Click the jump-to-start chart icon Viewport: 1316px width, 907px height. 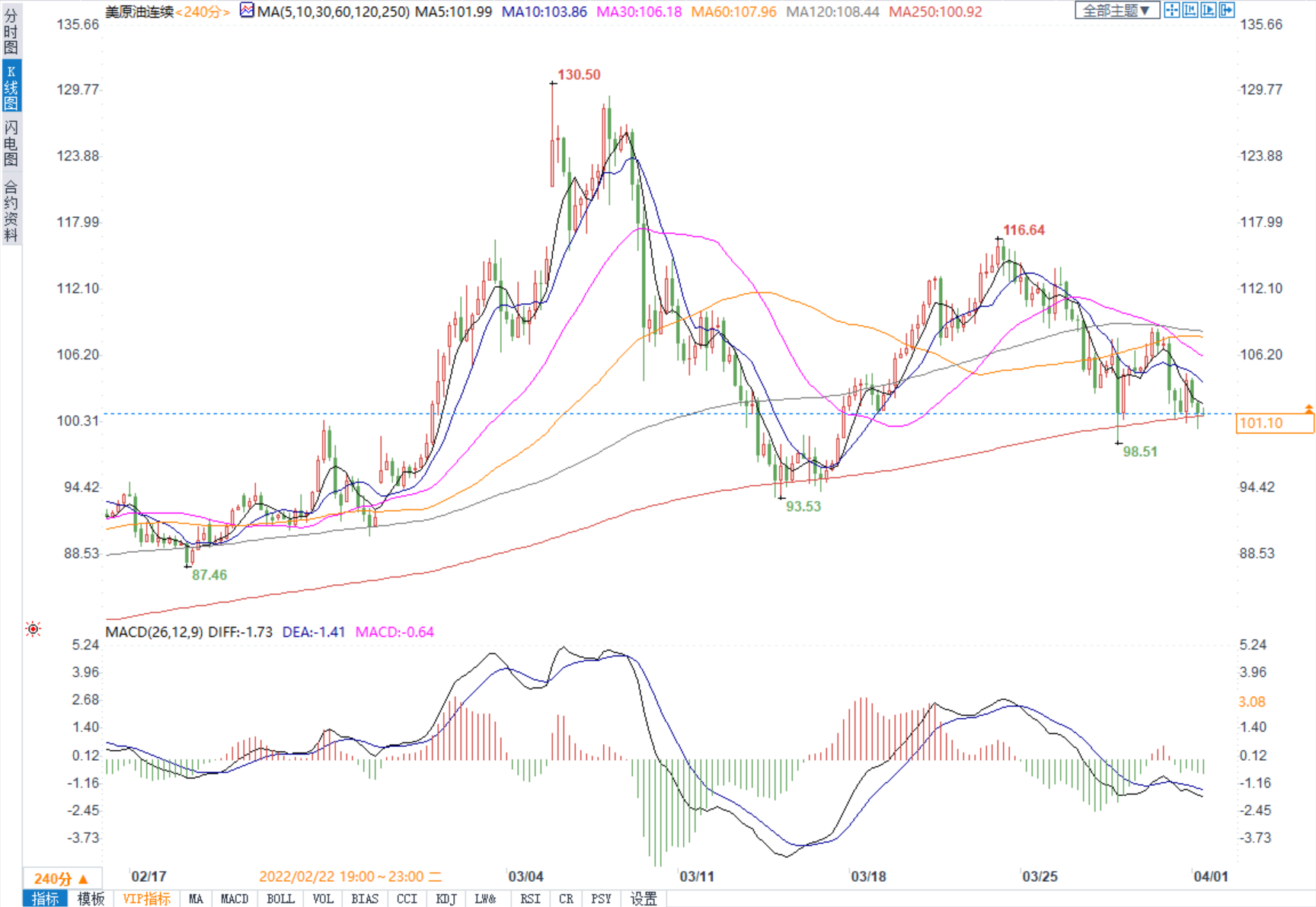[x=1190, y=10]
